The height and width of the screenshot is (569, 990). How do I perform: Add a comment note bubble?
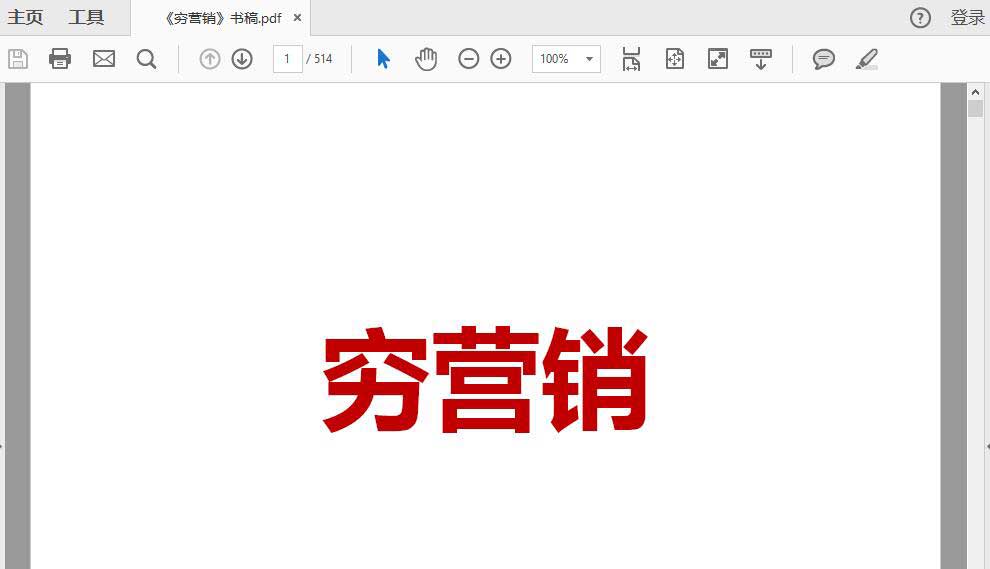pyautogui.click(x=823, y=59)
